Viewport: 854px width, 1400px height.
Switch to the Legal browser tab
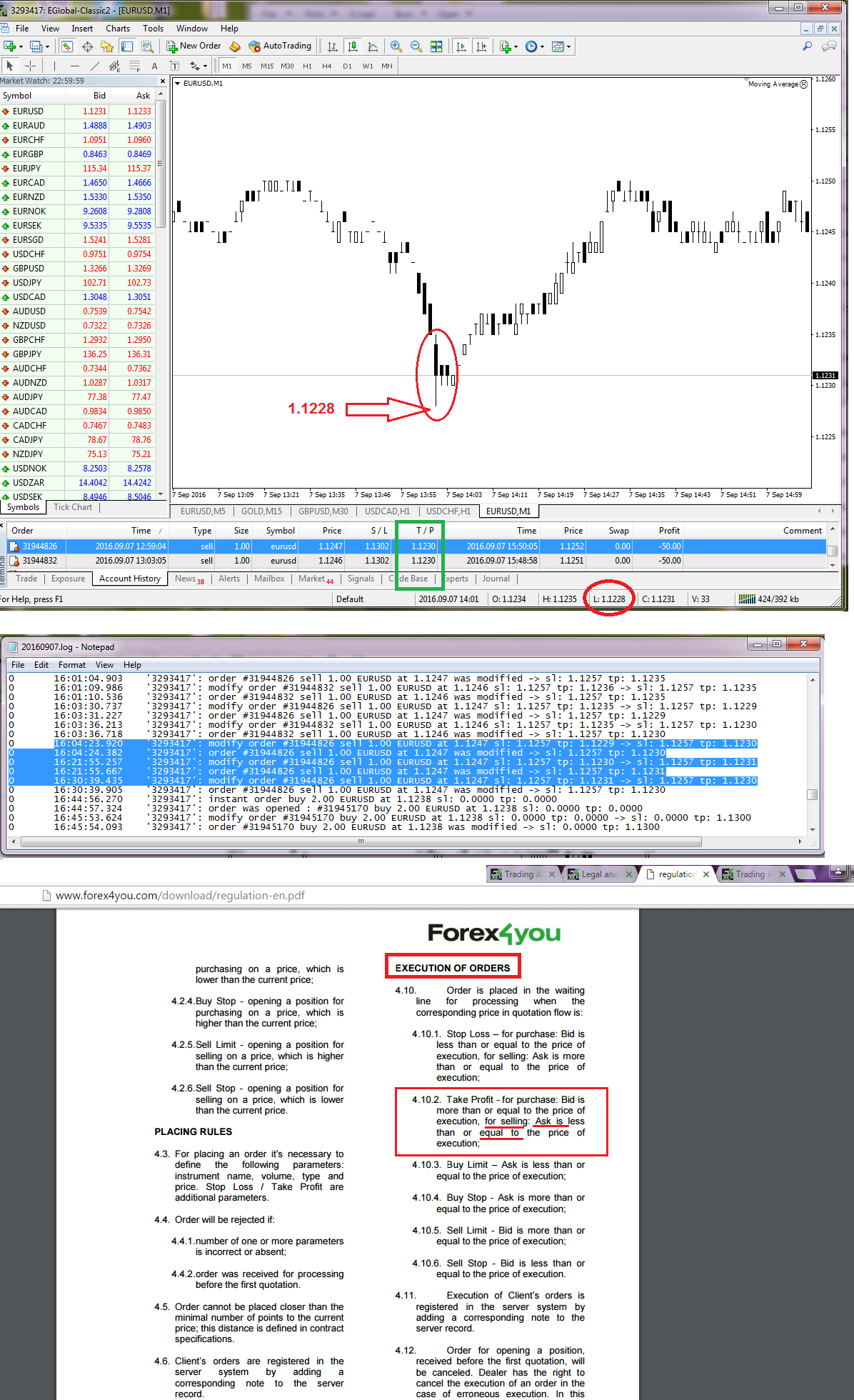click(x=598, y=874)
